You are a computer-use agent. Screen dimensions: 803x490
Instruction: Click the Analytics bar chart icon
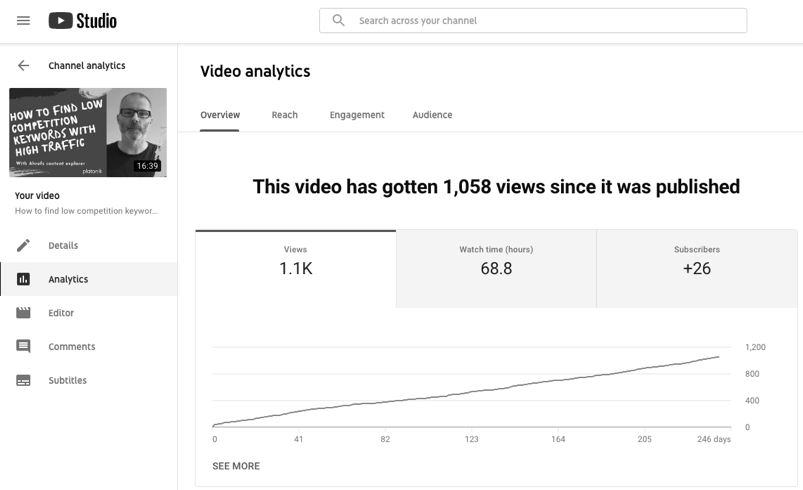coord(23,280)
